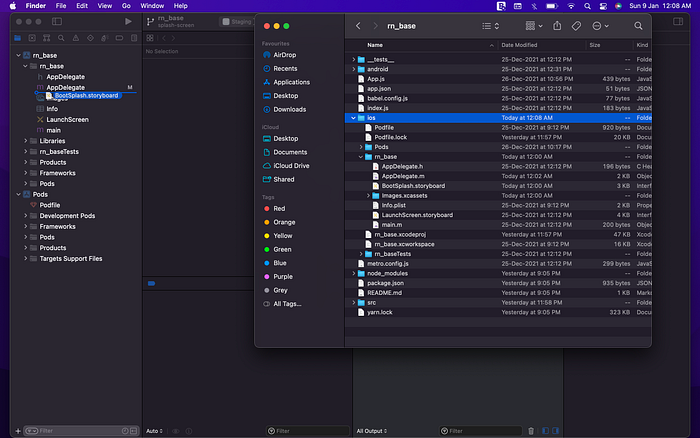Open the Issue navigator warning icon
This screenshot has height=438, width=700.
click(x=76, y=38)
